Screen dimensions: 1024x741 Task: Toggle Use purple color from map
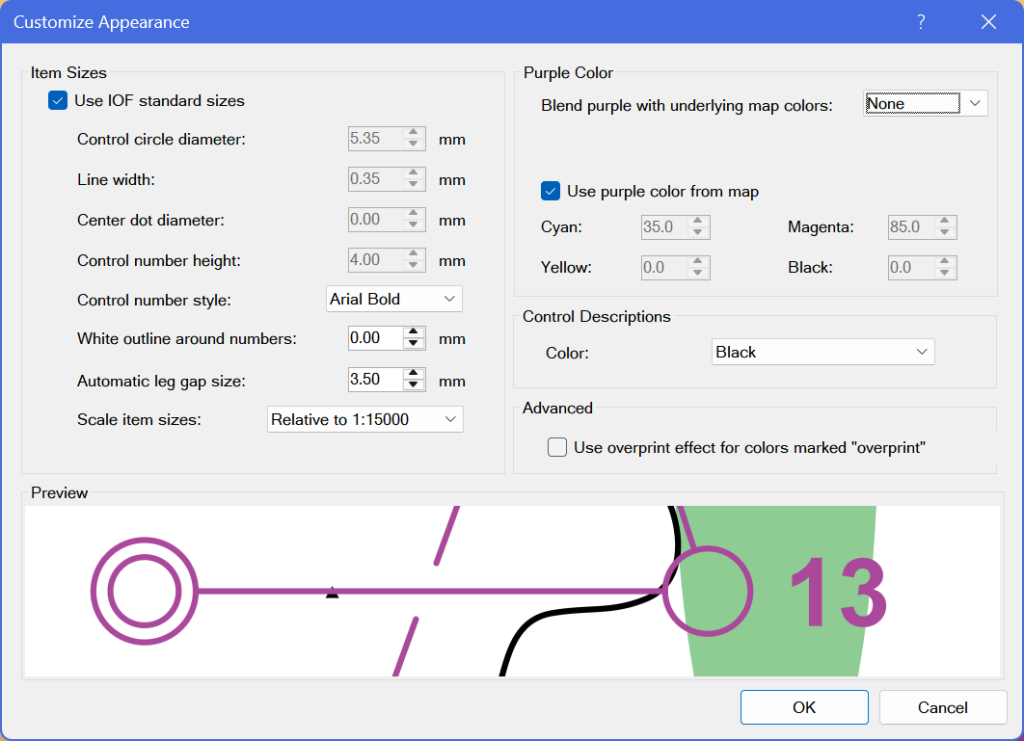(550, 191)
